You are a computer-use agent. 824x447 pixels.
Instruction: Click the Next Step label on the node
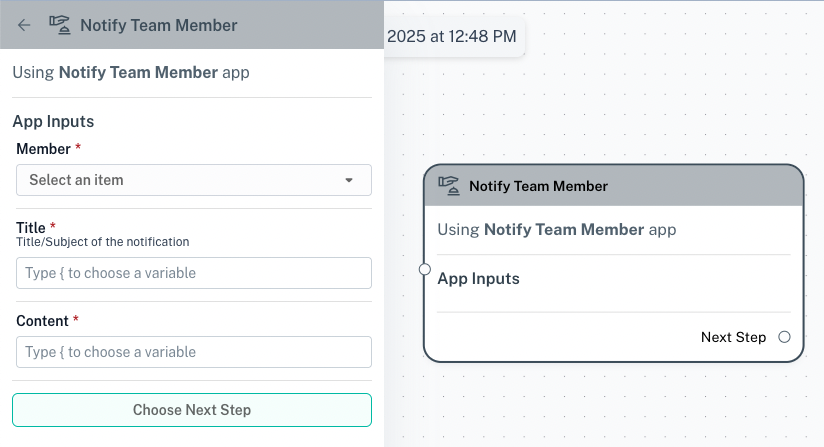[733, 337]
